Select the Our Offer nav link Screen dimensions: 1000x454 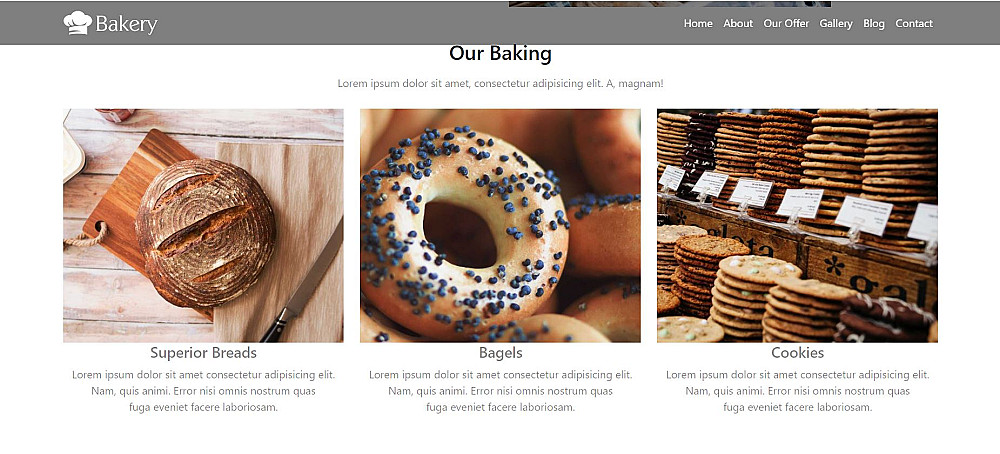[x=786, y=24]
